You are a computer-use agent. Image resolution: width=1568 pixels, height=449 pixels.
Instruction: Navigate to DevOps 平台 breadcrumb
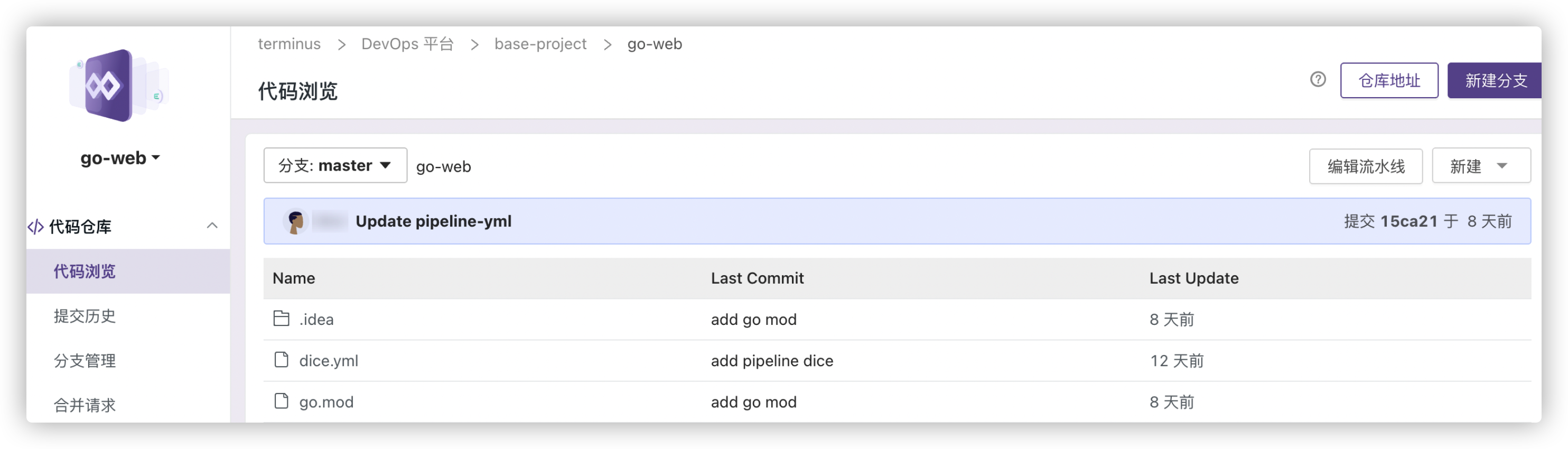coord(407,44)
